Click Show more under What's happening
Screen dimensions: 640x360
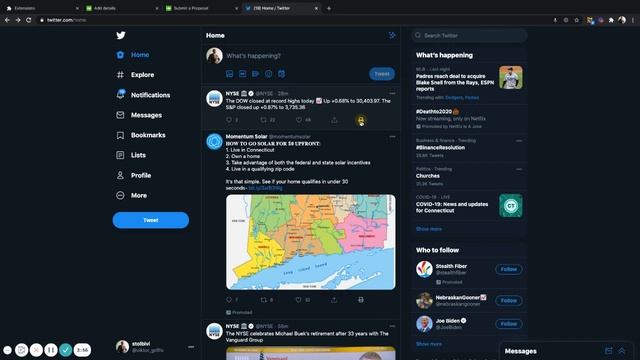tap(429, 229)
